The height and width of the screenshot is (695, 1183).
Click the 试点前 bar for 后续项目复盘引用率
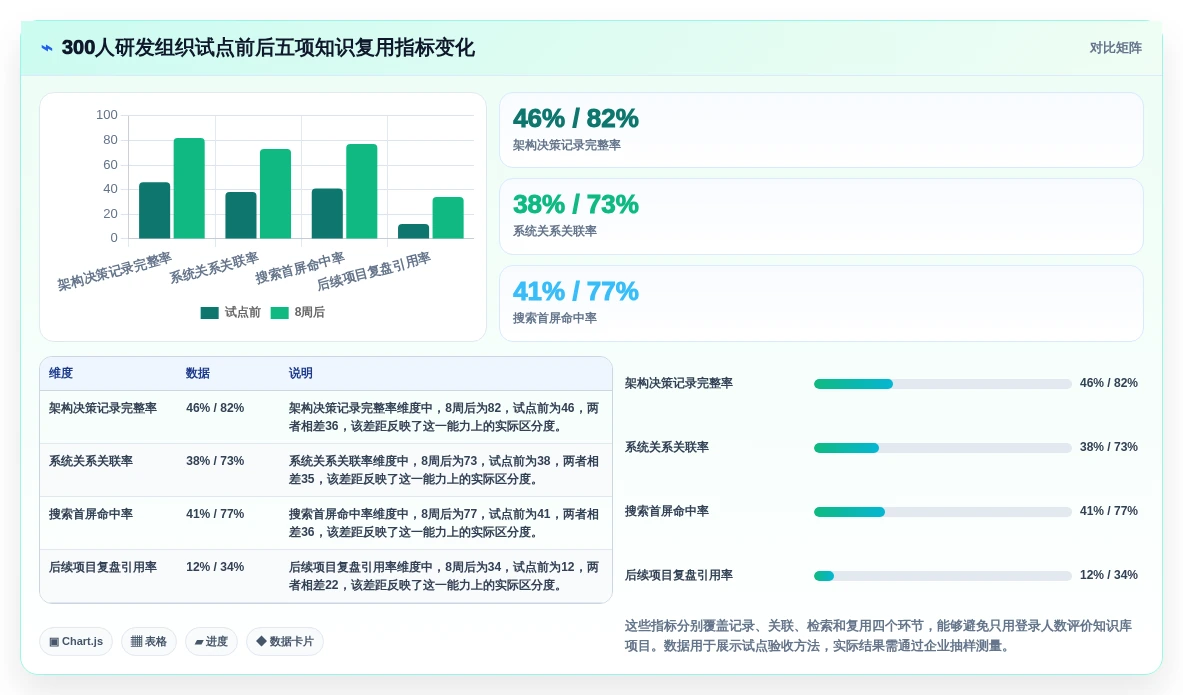413,231
